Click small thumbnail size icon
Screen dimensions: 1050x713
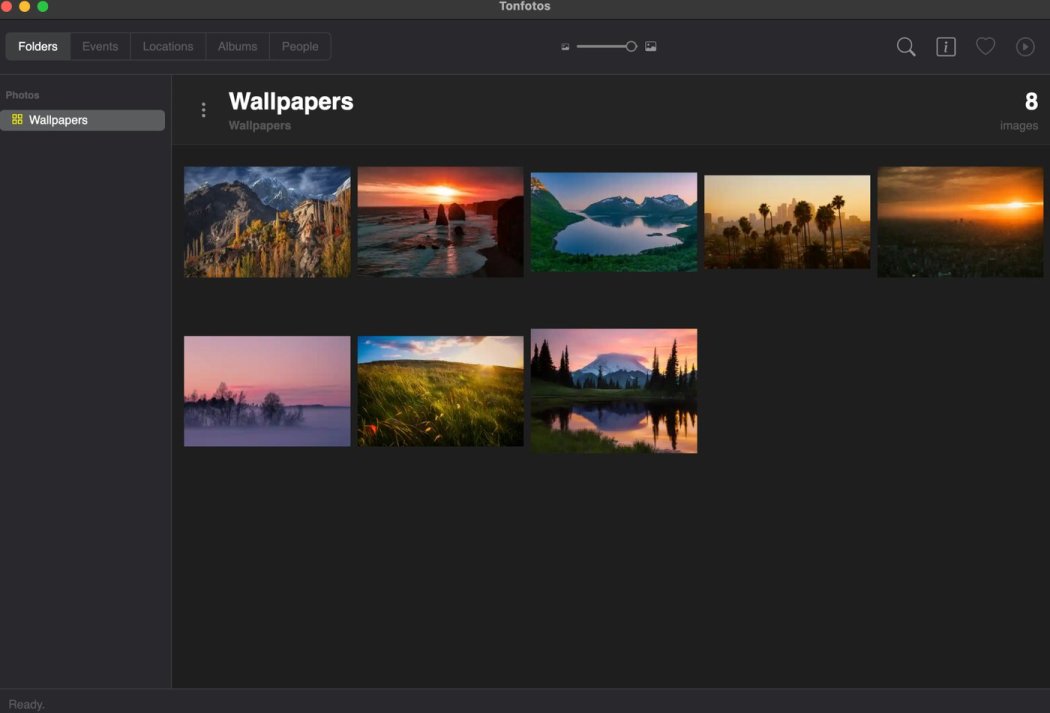click(x=565, y=47)
